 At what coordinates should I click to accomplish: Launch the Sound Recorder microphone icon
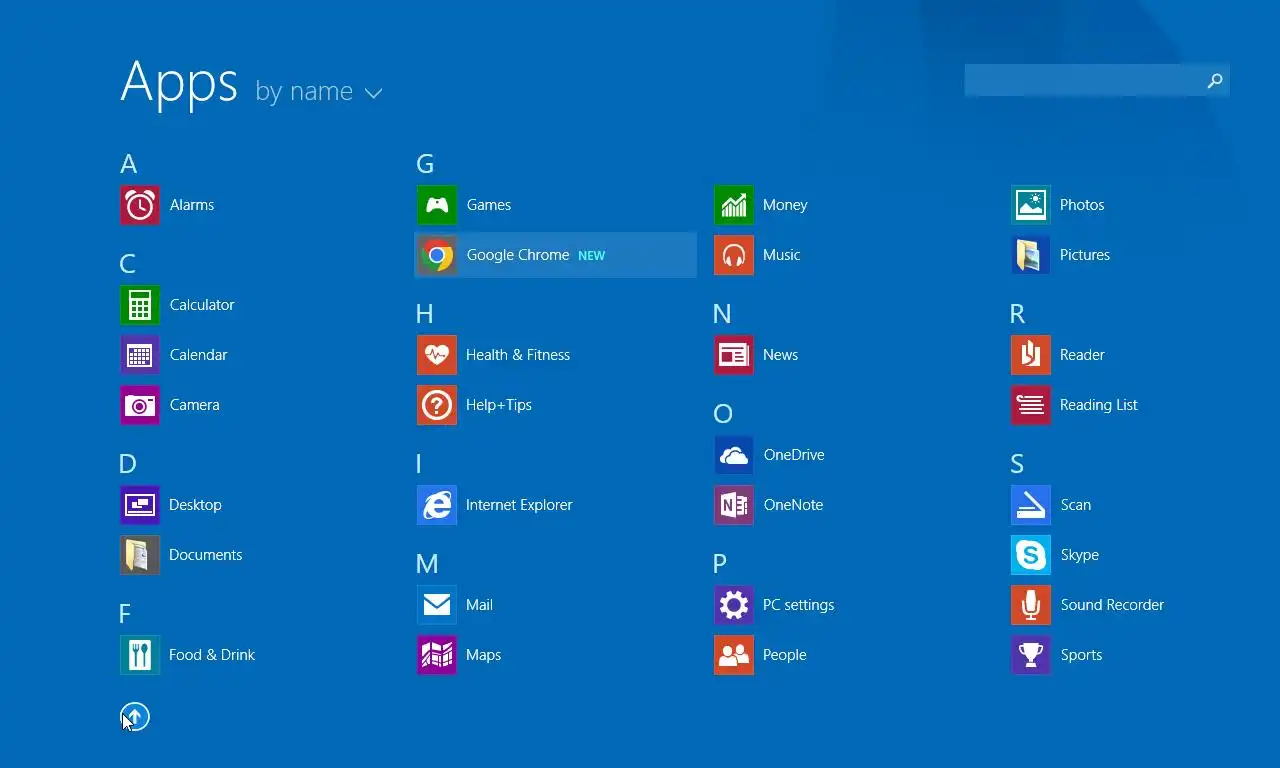click(x=1031, y=605)
